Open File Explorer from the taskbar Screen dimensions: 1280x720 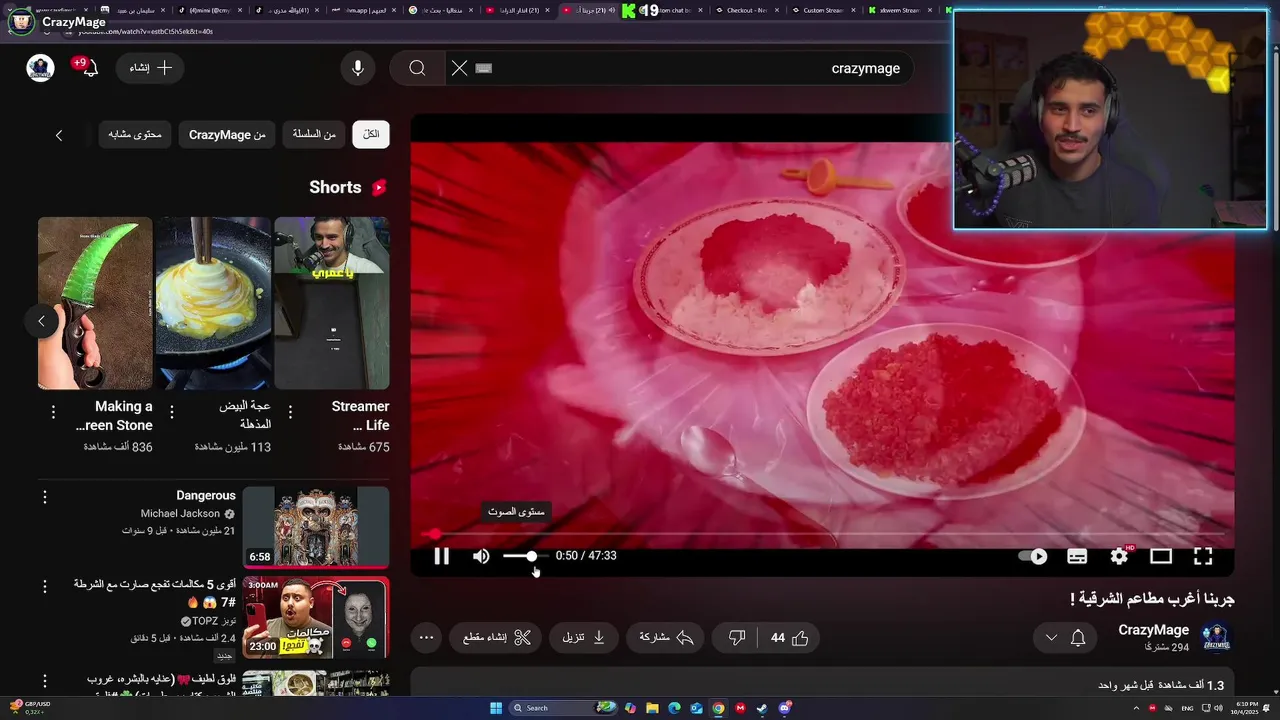click(652, 708)
